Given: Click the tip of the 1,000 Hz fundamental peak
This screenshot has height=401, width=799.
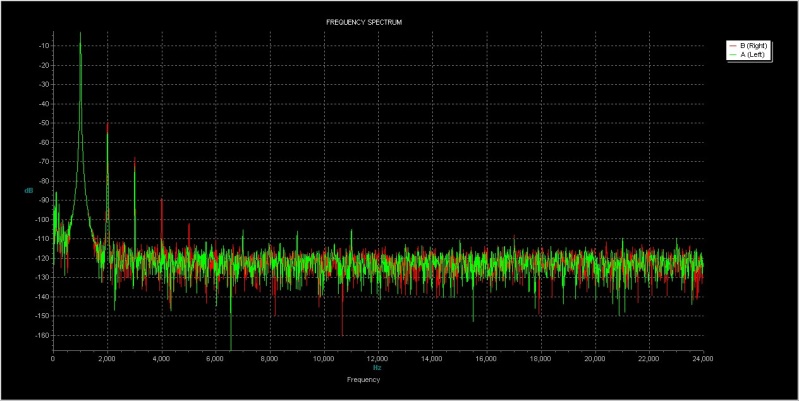Looking at the screenshot, I should (80, 33).
